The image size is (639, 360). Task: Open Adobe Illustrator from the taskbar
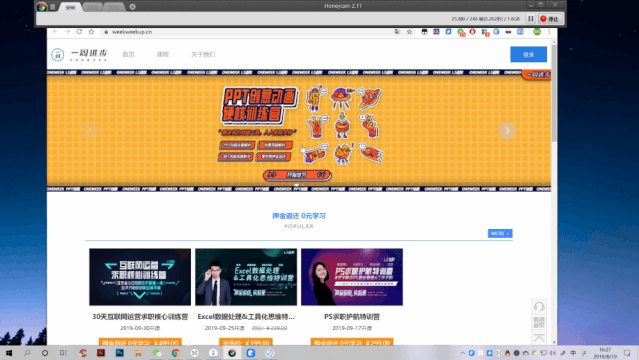[101, 353]
